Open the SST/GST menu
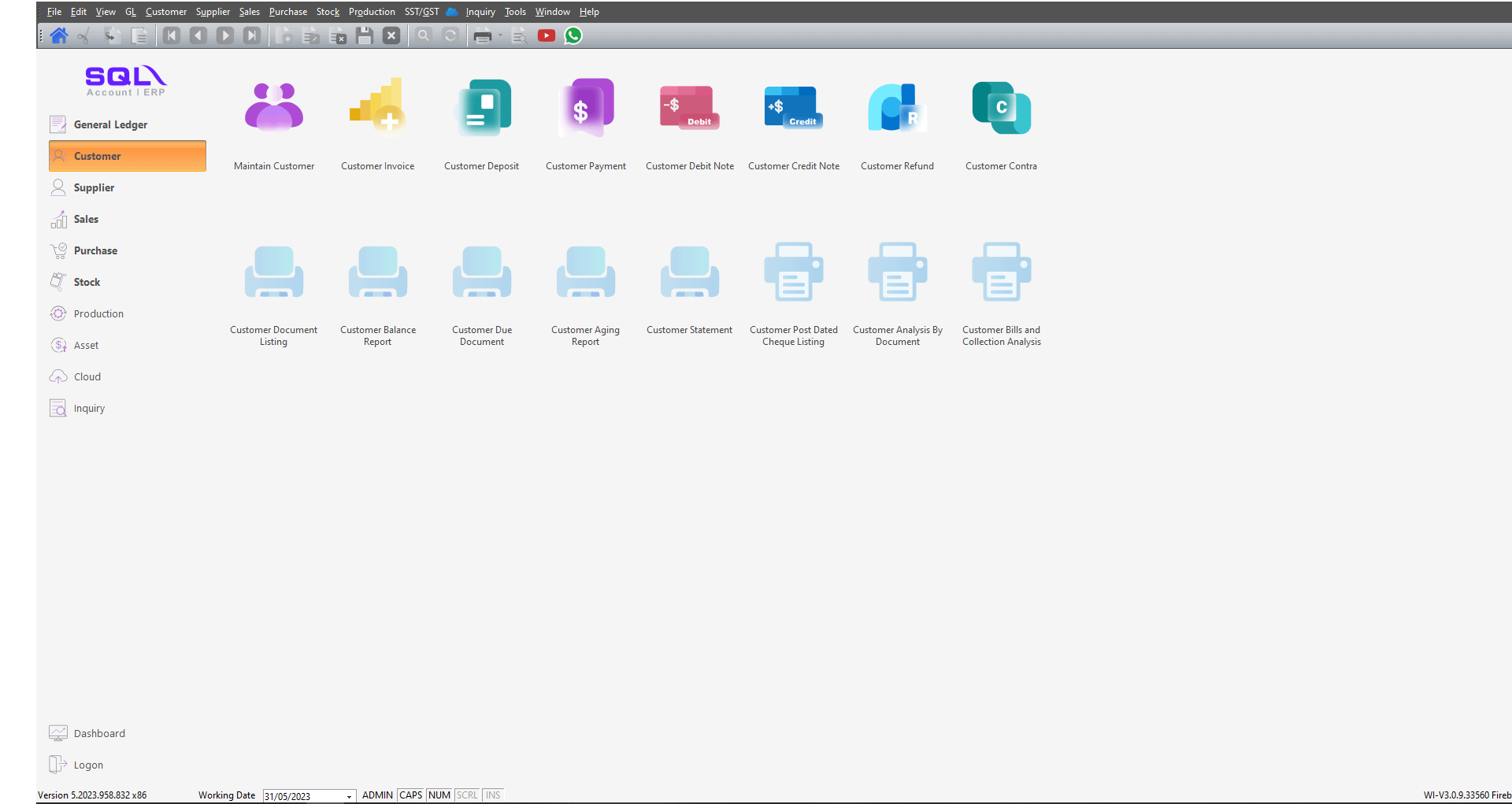 (x=421, y=12)
